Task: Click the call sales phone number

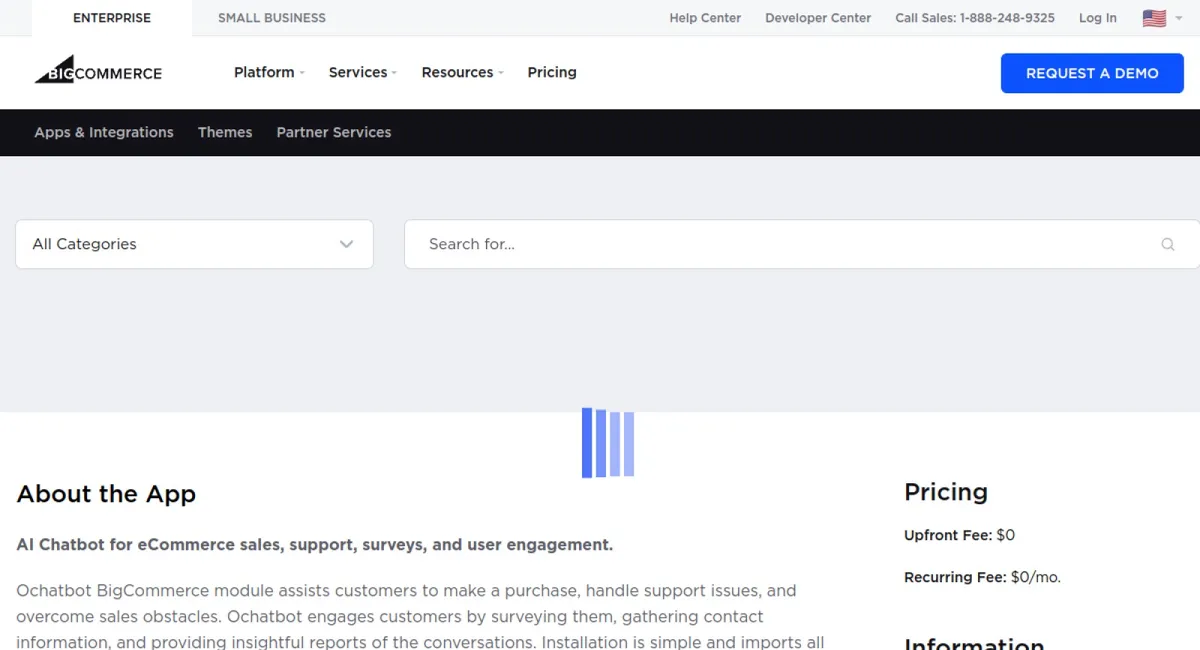Action: pos(975,17)
